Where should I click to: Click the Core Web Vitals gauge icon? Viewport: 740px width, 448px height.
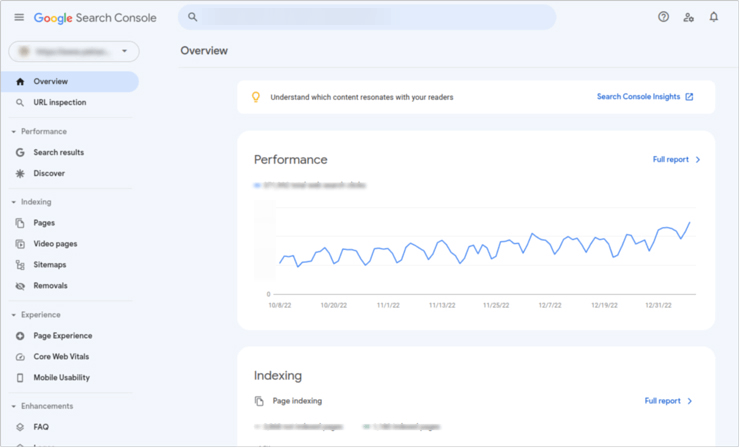(20, 357)
